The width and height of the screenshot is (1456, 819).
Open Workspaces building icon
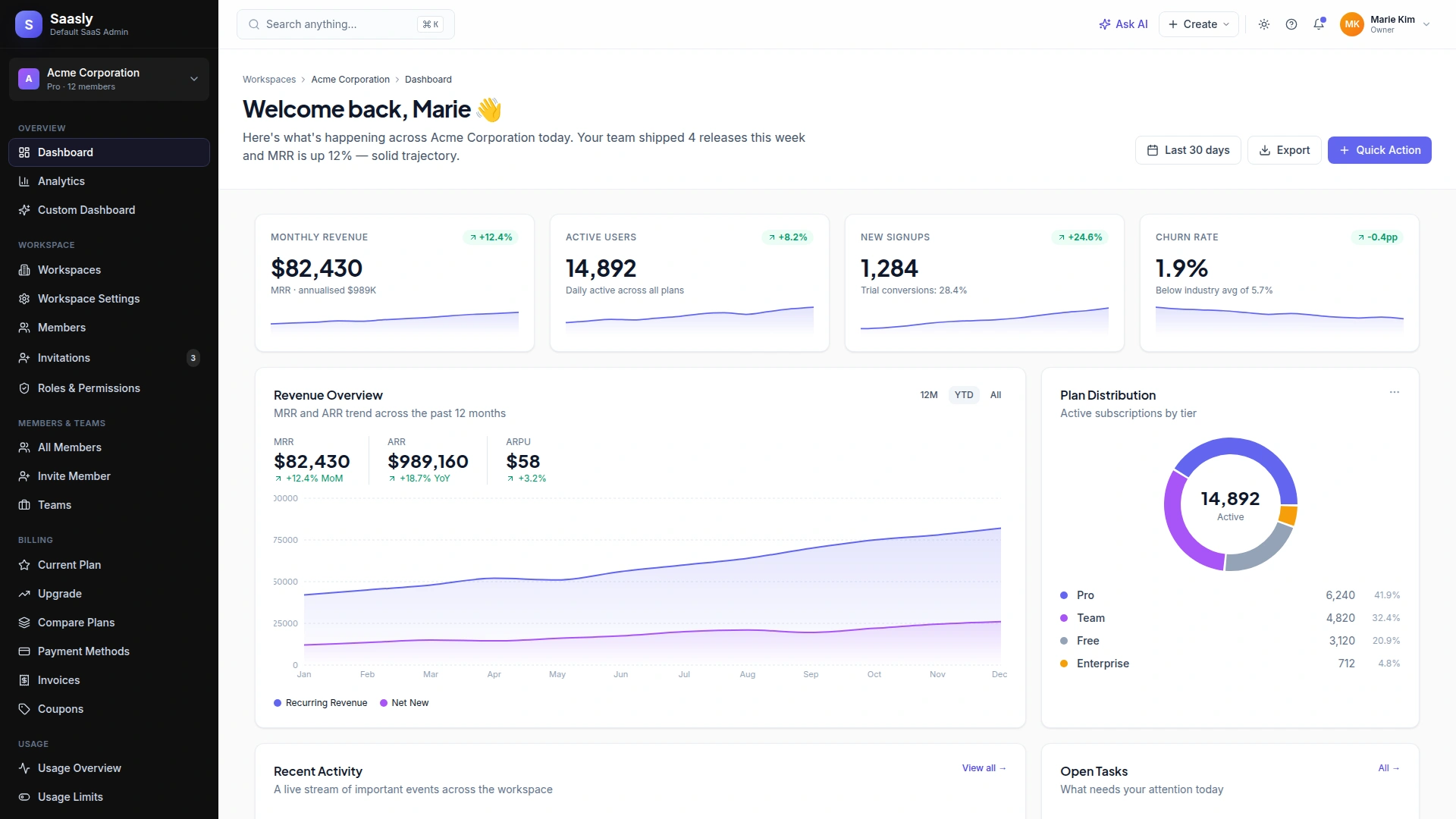(x=24, y=270)
